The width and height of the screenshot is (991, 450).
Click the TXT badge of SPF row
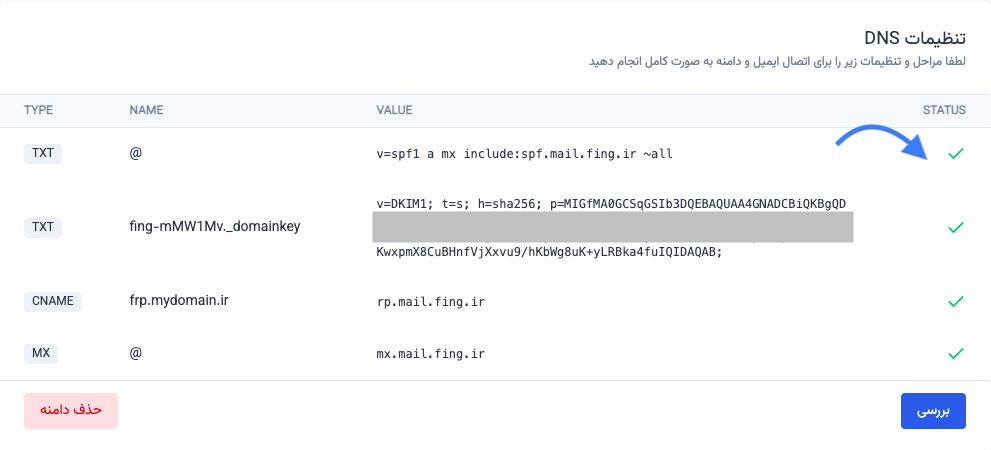click(x=43, y=154)
